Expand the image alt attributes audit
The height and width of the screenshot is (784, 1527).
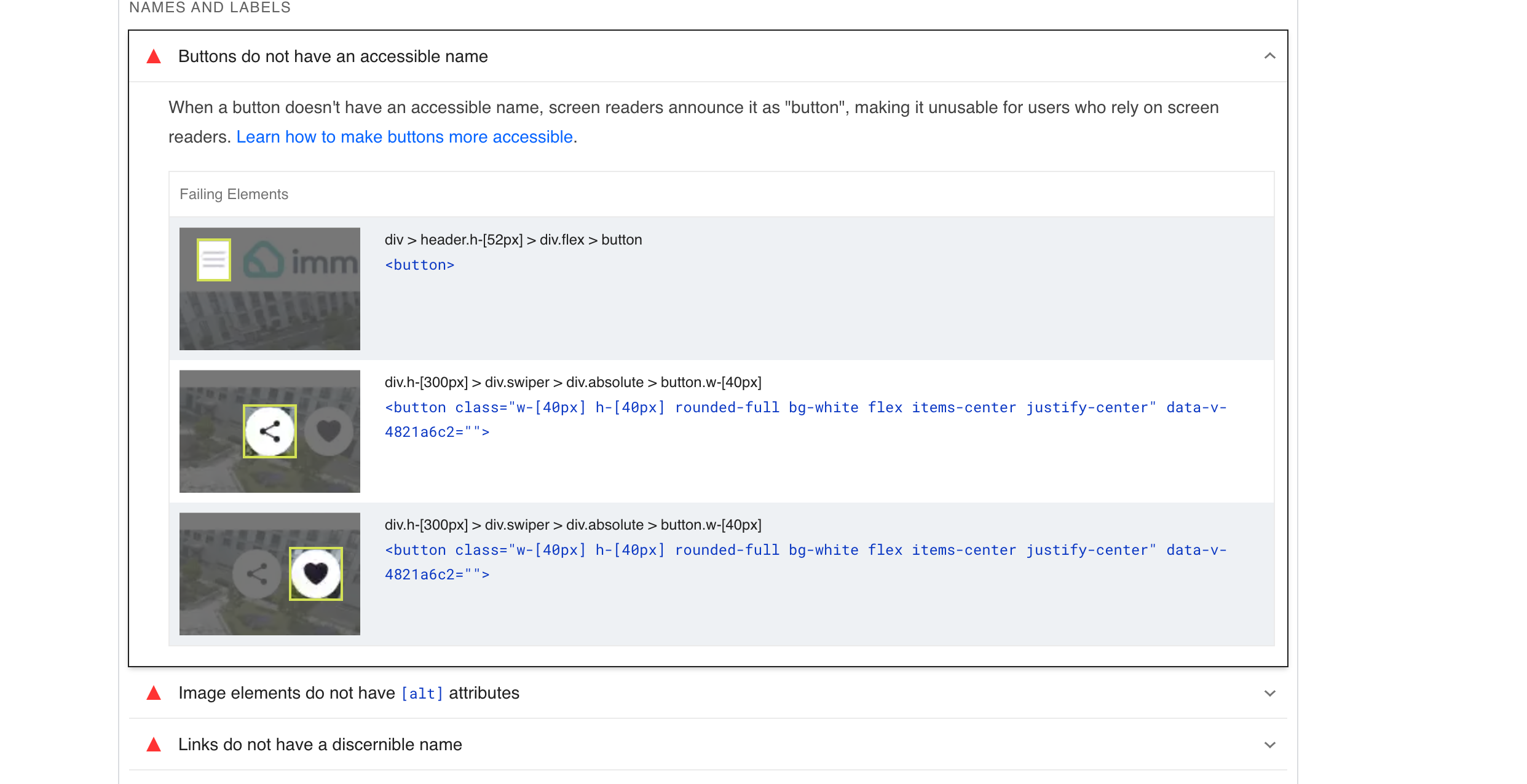click(1269, 693)
